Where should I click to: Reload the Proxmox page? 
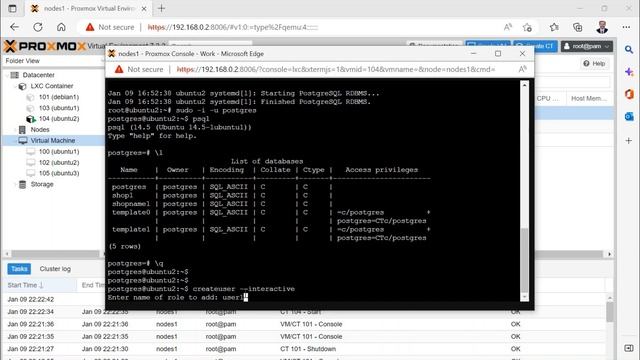38,27
